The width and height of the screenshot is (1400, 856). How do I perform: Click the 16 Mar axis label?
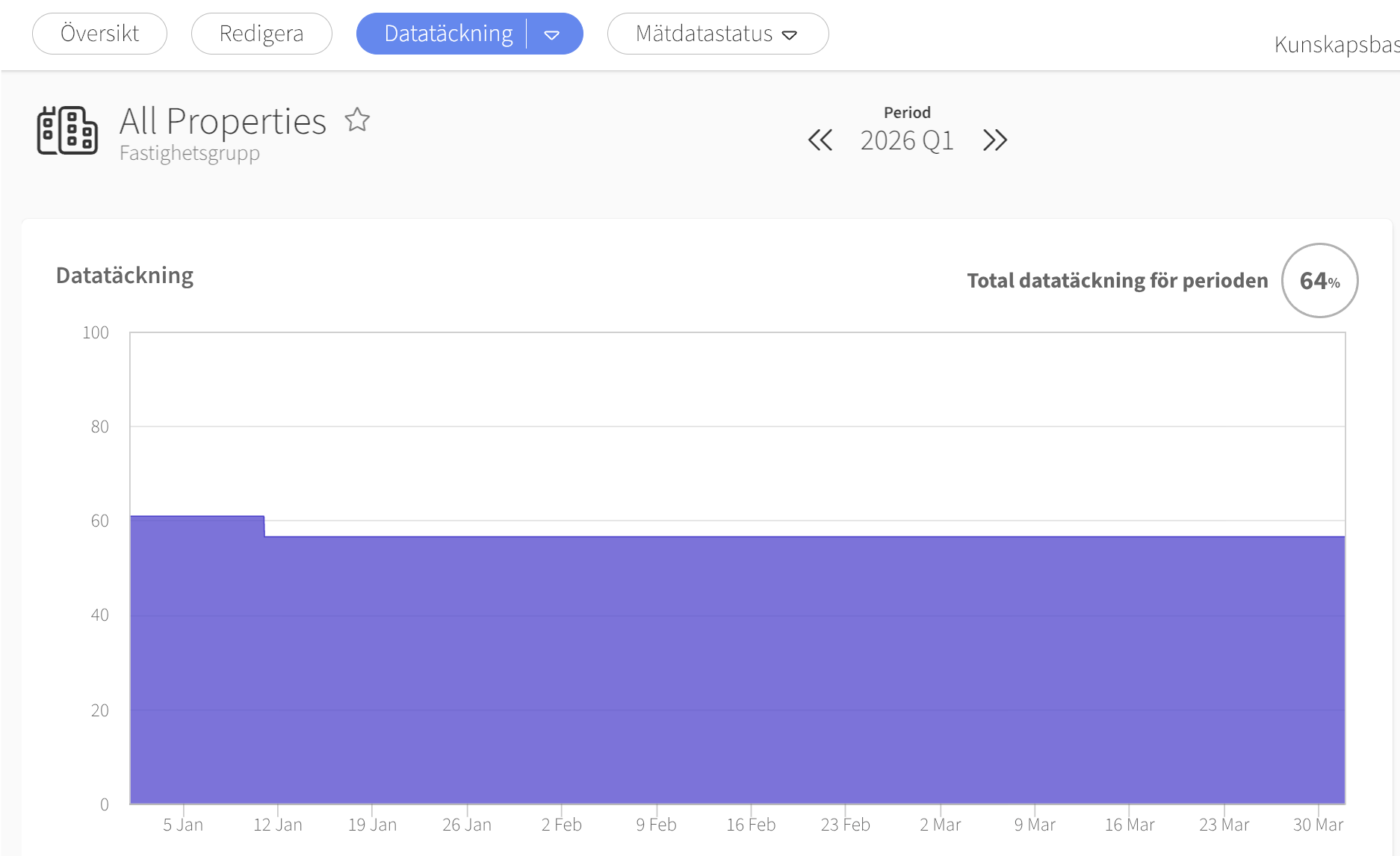pyautogui.click(x=1130, y=825)
